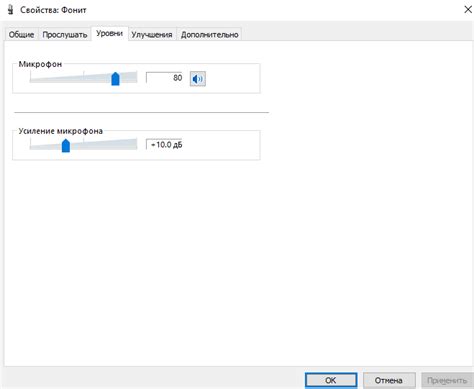Go to the Улучшения tab
The width and height of the screenshot is (474, 389).
(x=152, y=34)
